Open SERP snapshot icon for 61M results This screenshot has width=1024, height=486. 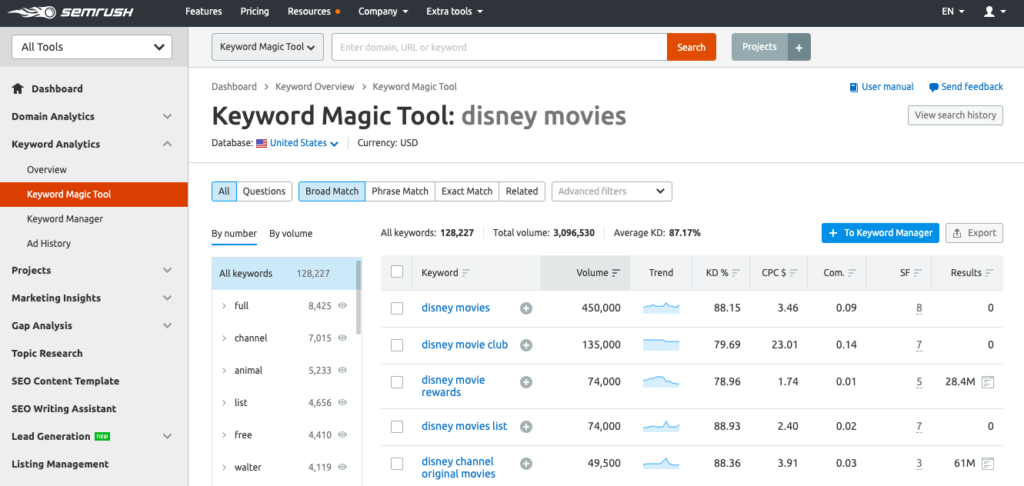click(988, 464)
